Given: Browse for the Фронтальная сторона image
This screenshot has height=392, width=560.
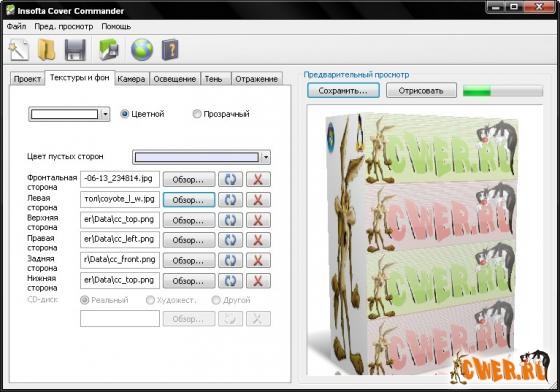Looking at the screenshot, I should click(189, 179).
